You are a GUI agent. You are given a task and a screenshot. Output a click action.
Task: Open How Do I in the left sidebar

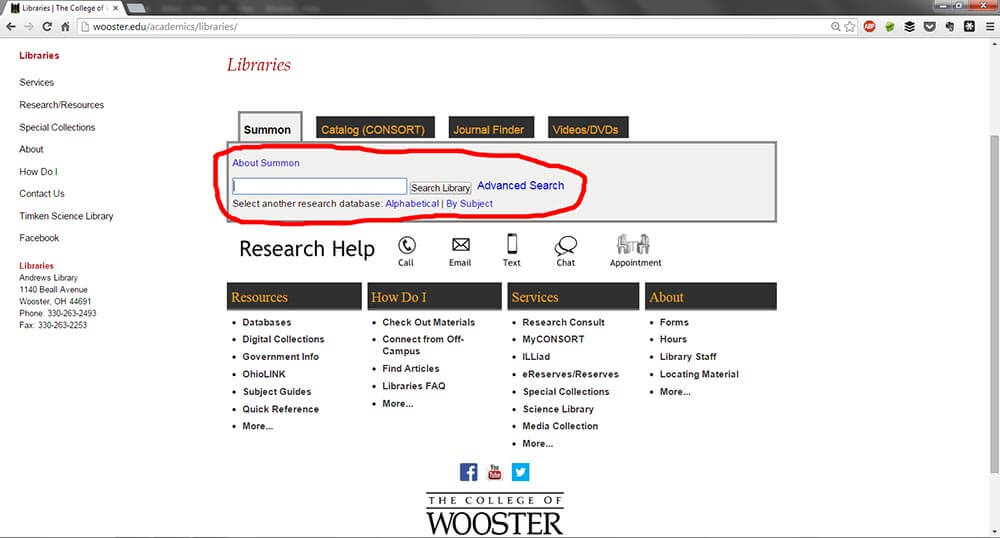(38, 172)
